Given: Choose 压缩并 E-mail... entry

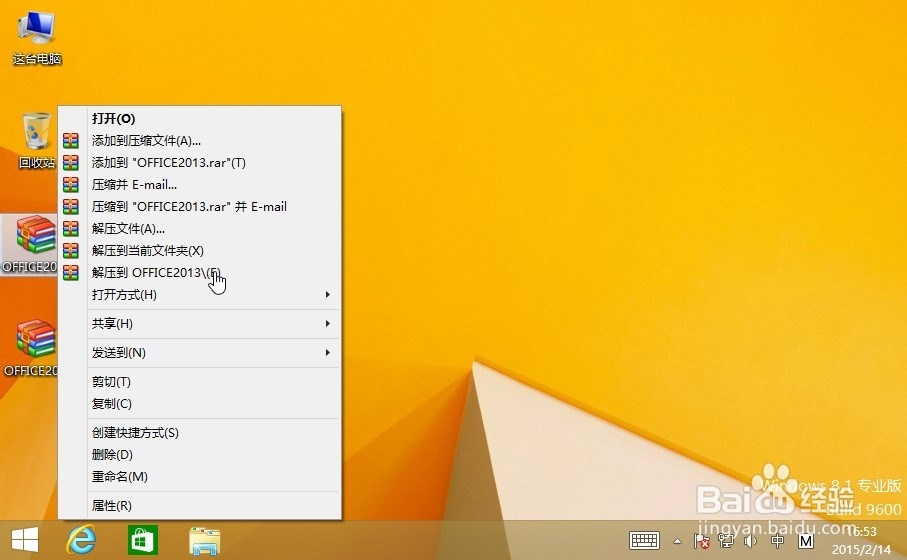Looking at the screenshot, I should pyautogui.click(x=200, y=185).
